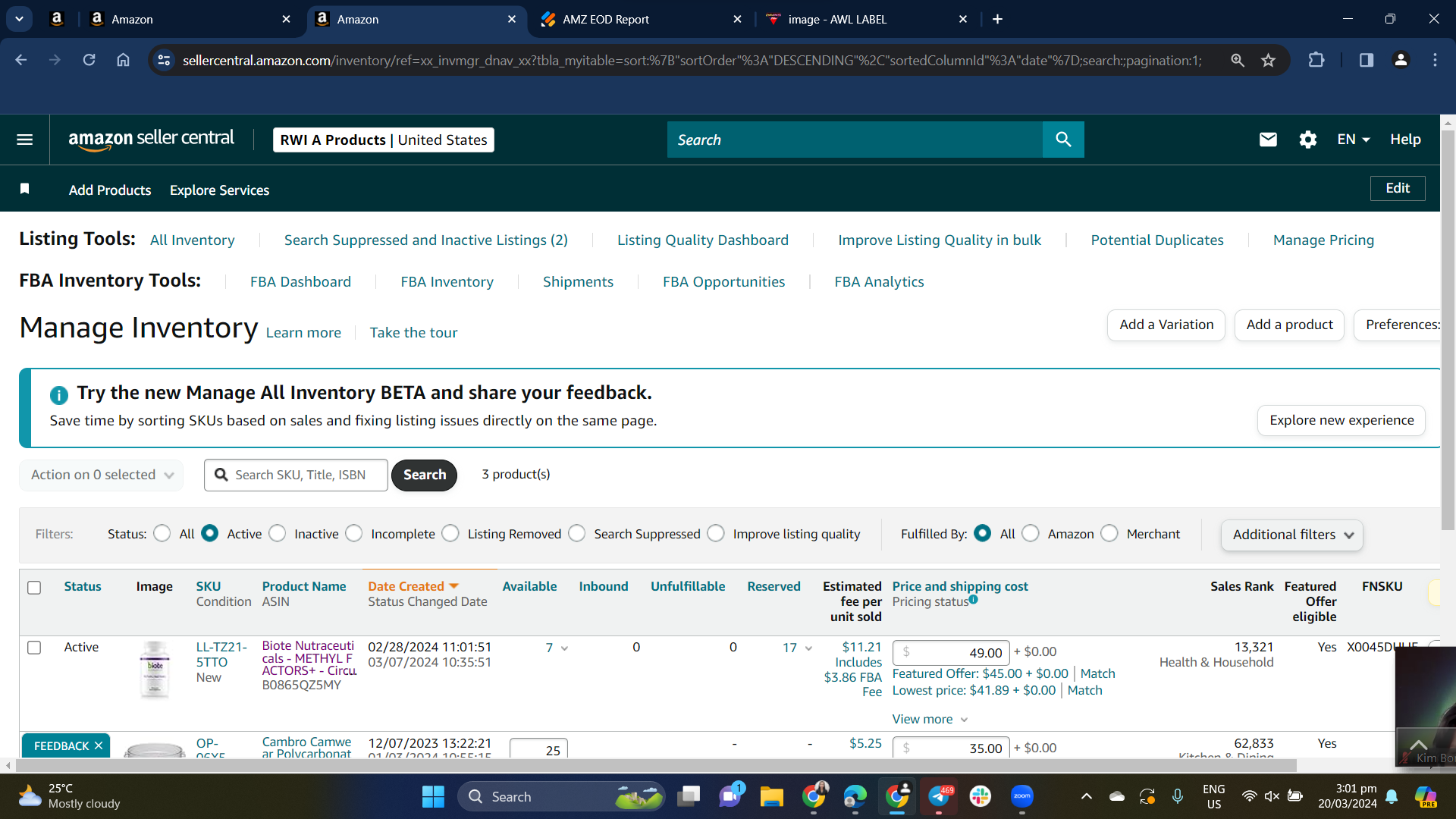Check the select-all checkbox in table header
This screenshot has width=1456, height=819.
click(x=34, y=588)
